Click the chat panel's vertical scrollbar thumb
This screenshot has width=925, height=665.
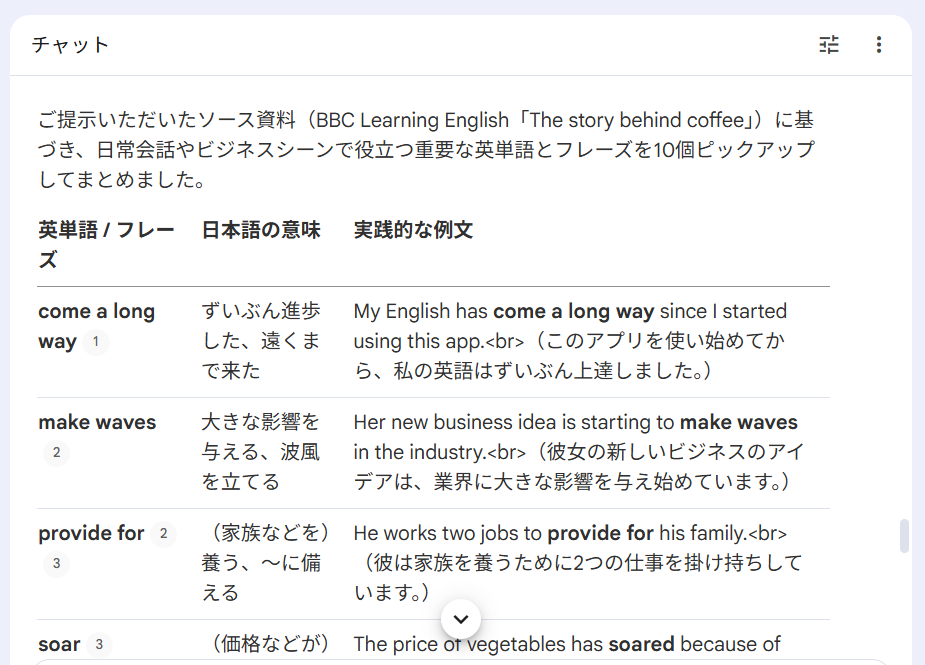[x=905, y=536]
